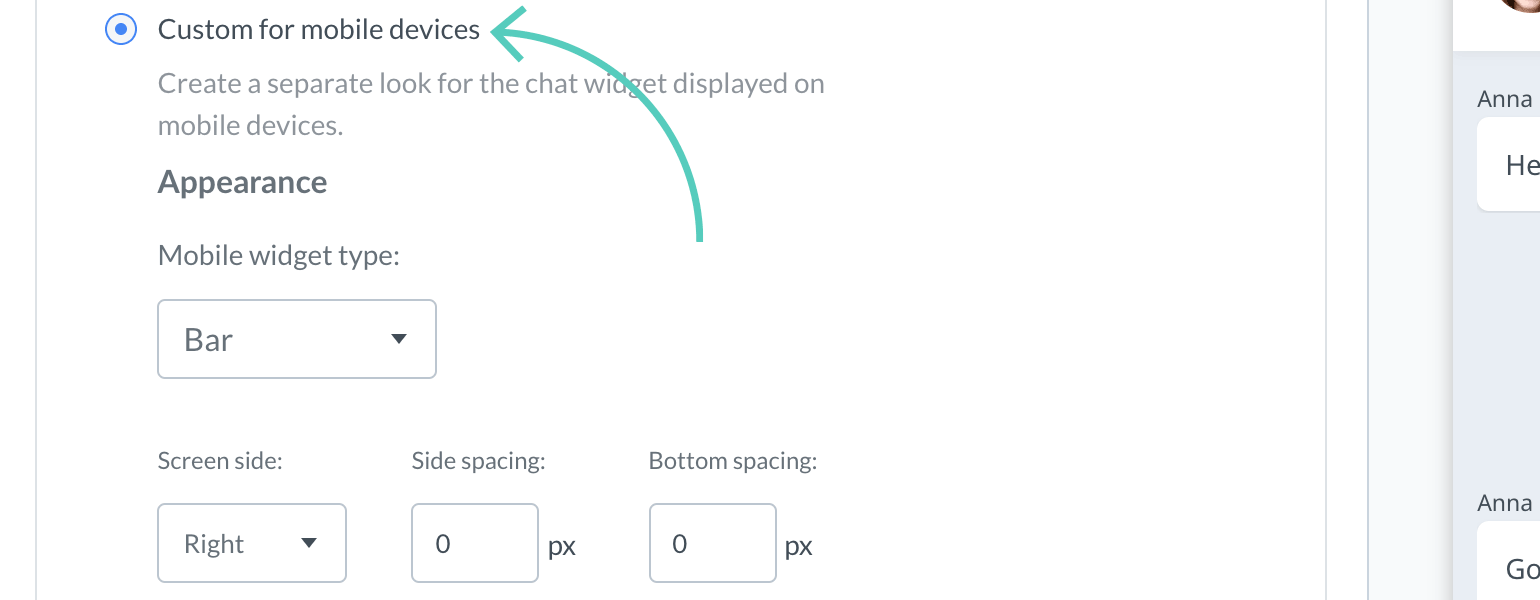Open the Right screen side chevron arrow

(x=310, y=543)
